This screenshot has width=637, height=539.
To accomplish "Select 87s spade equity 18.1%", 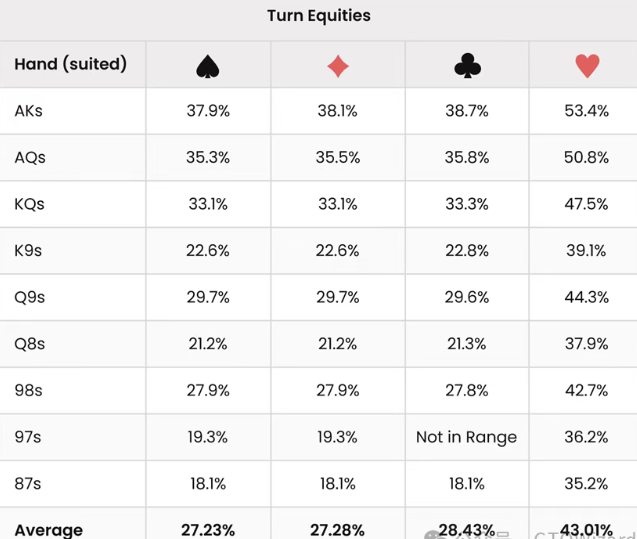I will 208,484.
